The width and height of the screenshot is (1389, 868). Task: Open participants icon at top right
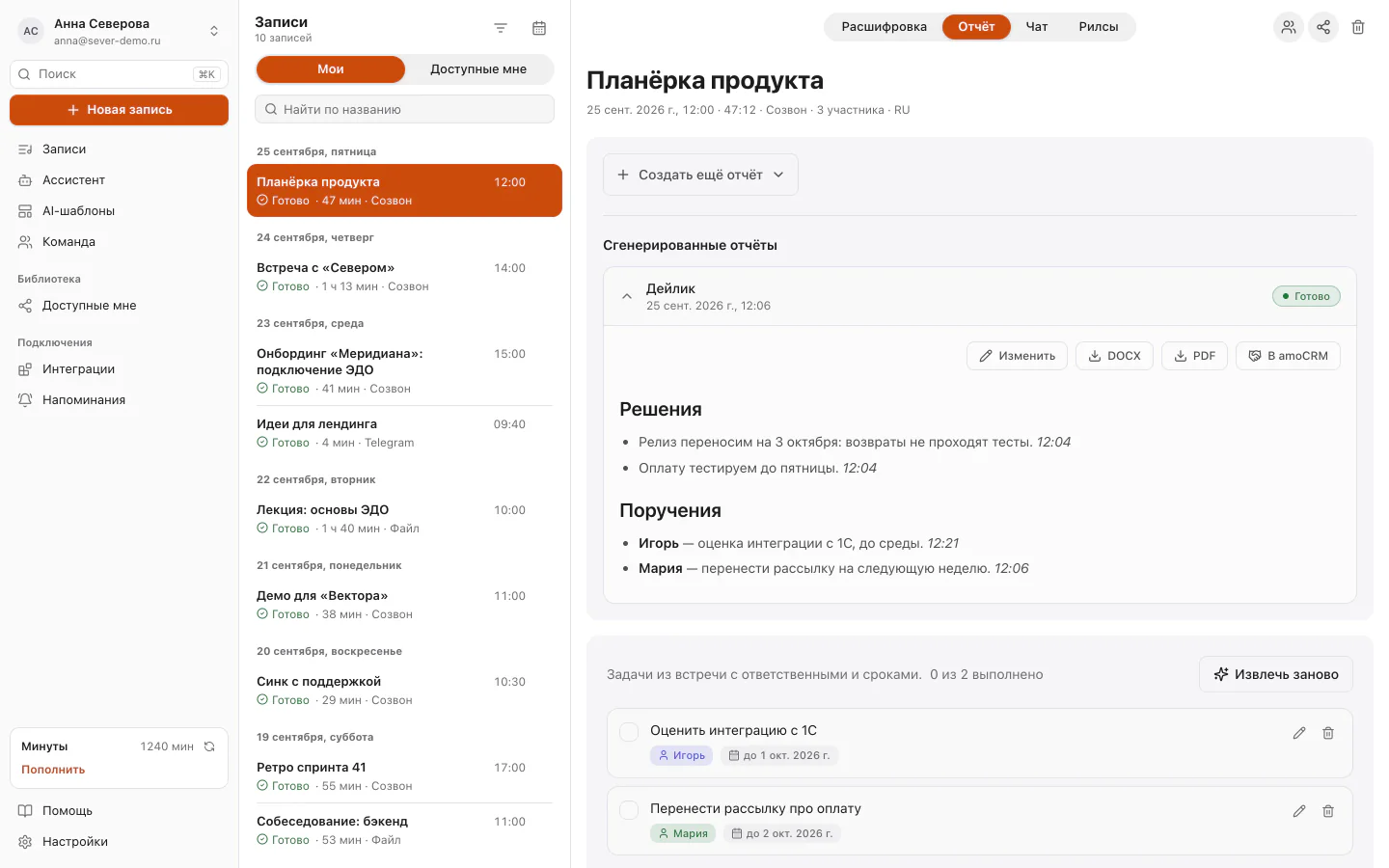click(1289, 27)
